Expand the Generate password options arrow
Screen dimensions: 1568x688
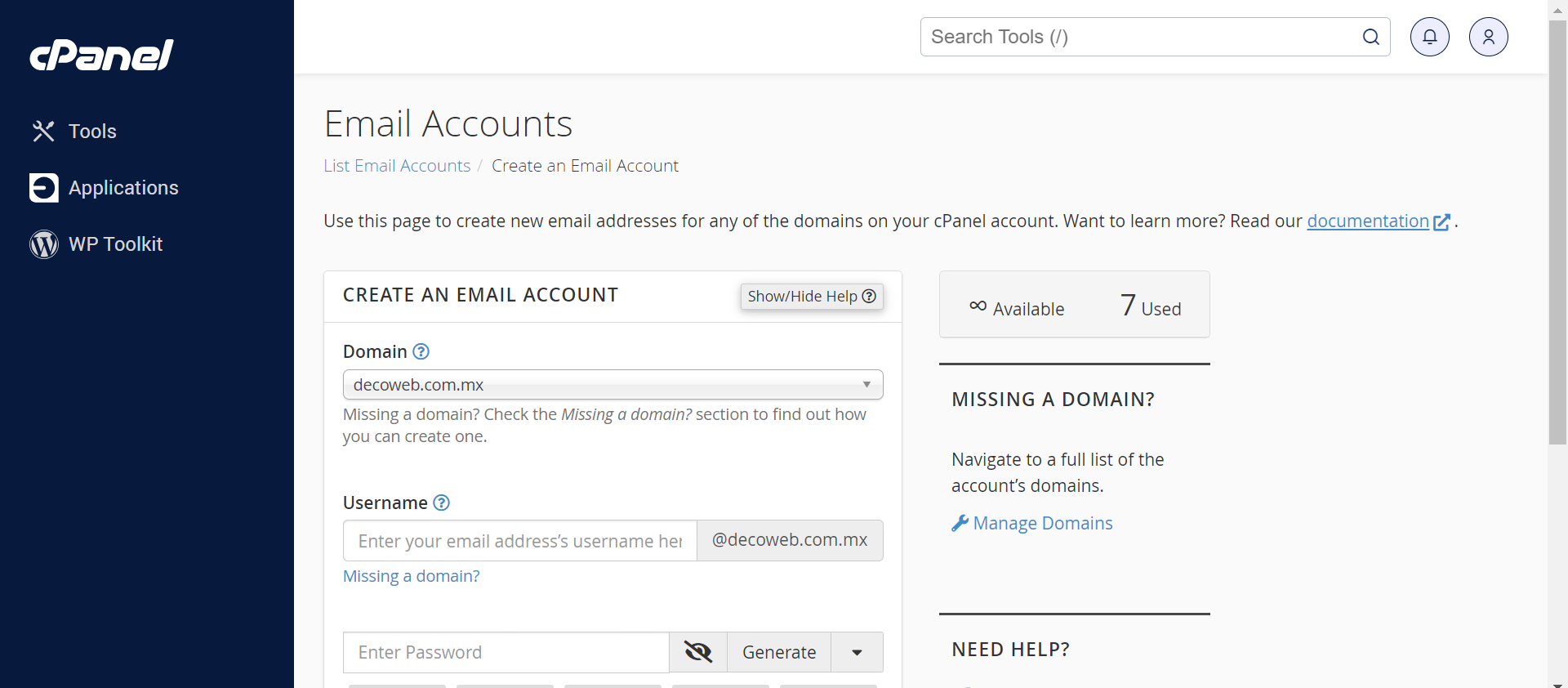[857, 652]
